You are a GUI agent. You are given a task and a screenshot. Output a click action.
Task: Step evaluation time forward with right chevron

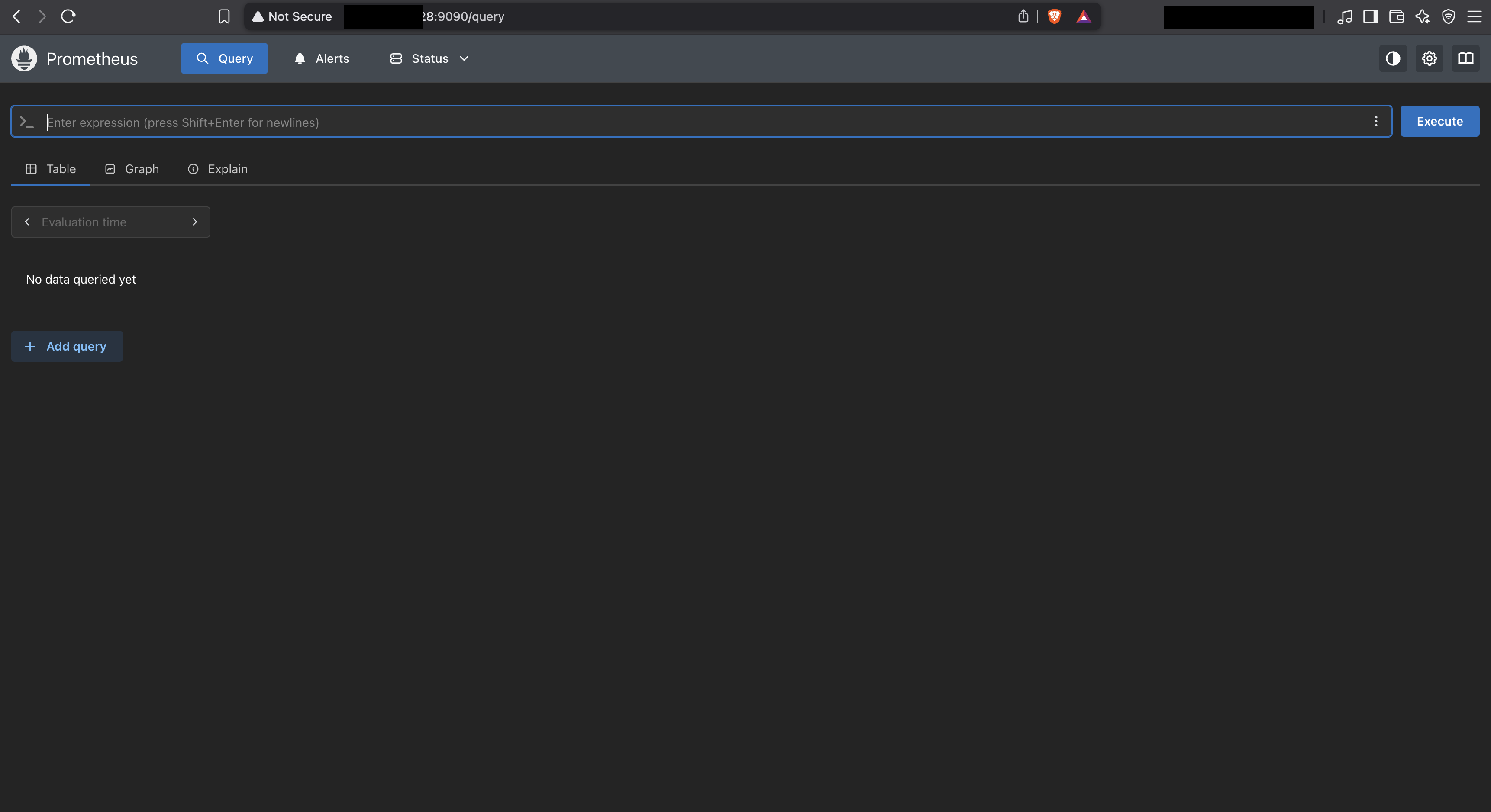click(x=194, y=222)
